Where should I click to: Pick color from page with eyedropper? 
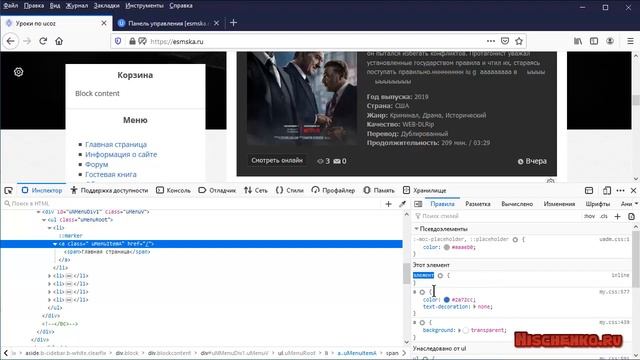point(402,204)
